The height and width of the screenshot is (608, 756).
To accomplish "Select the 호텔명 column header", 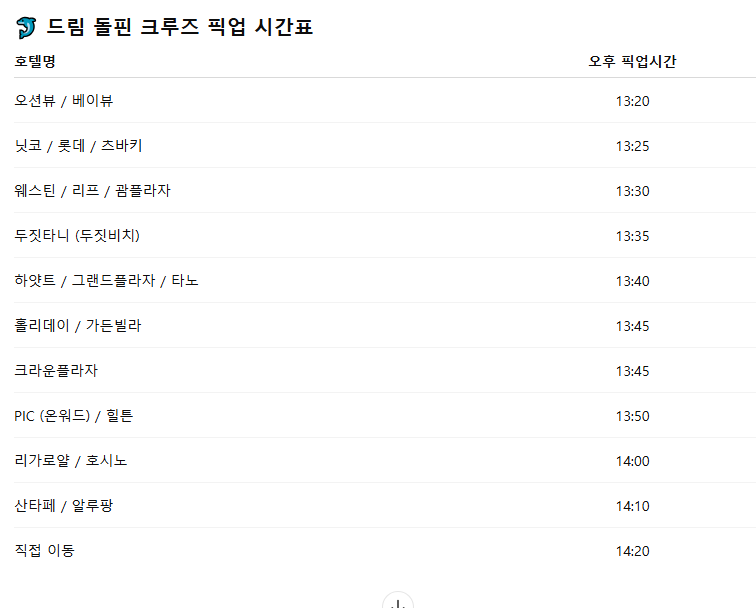I will click(35, 62).
